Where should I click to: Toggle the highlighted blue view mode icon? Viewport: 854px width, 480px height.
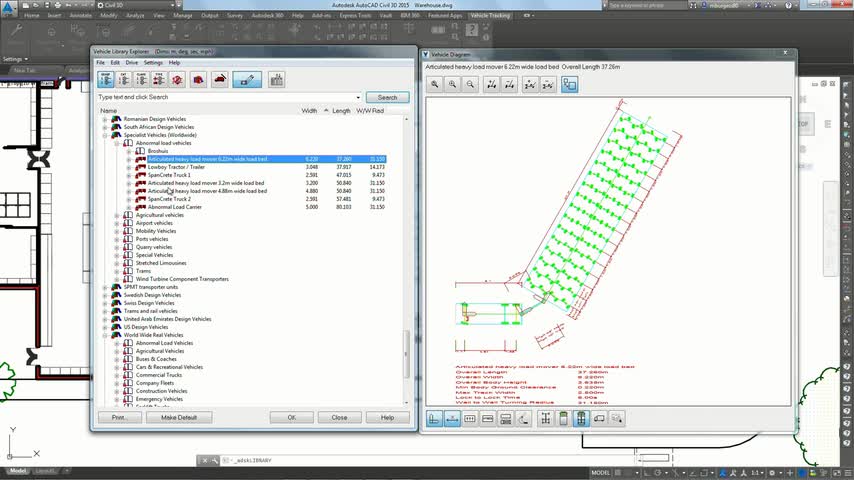coord(570,84)
